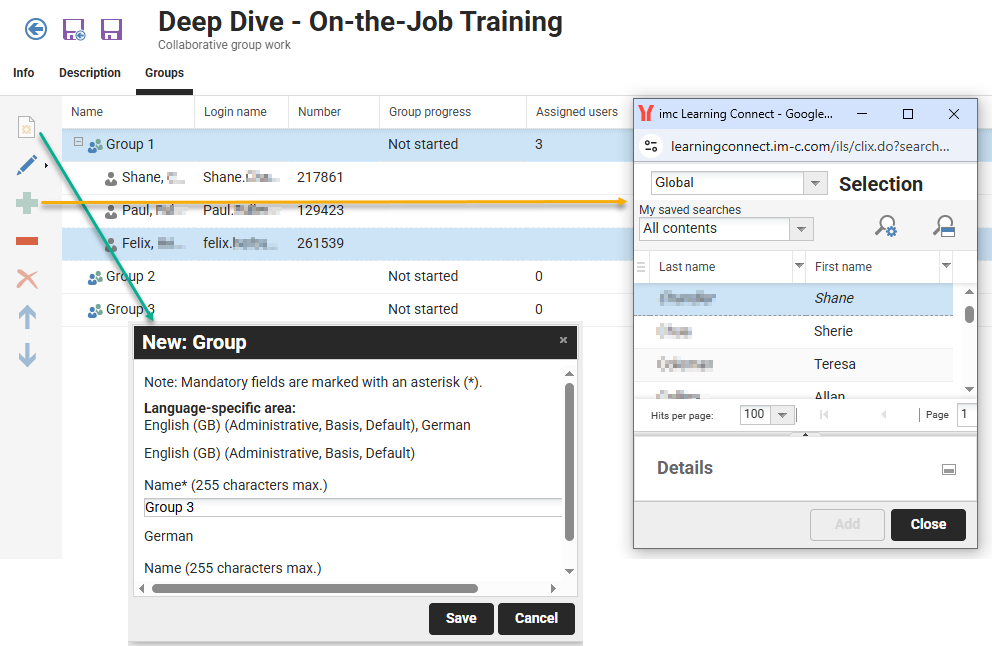Click the floppy disk save icon in the header
Screen dimensions: 992x646
(x=111, y=29)
